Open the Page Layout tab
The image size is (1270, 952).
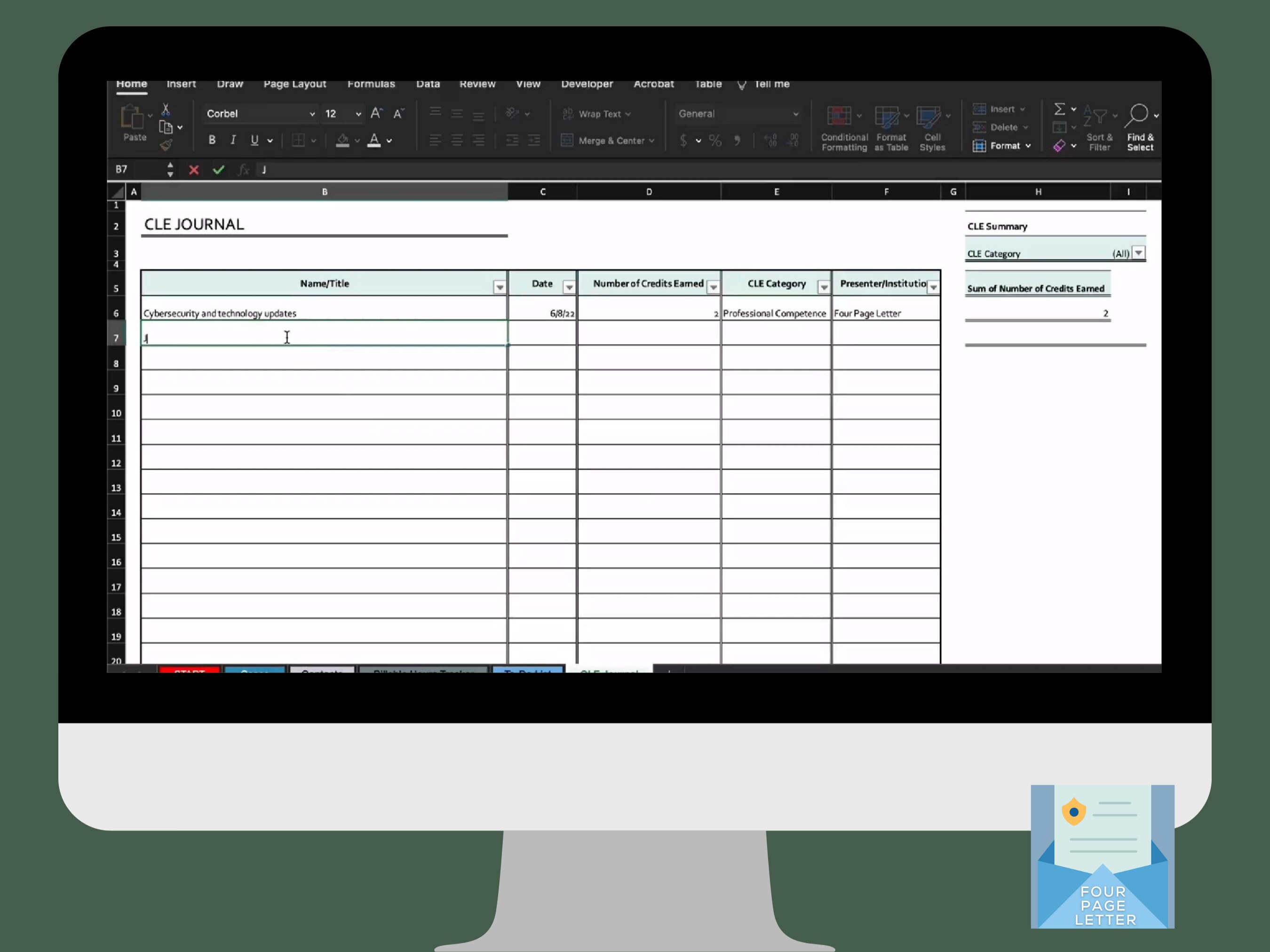click(x=294, y=84)
